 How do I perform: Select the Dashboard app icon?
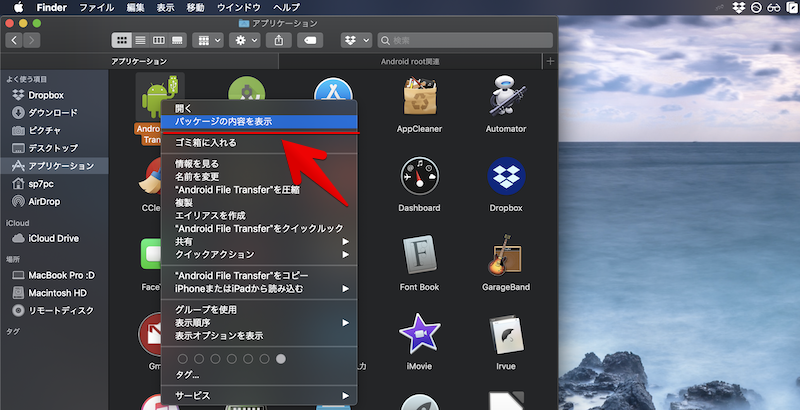click(419, 178)
